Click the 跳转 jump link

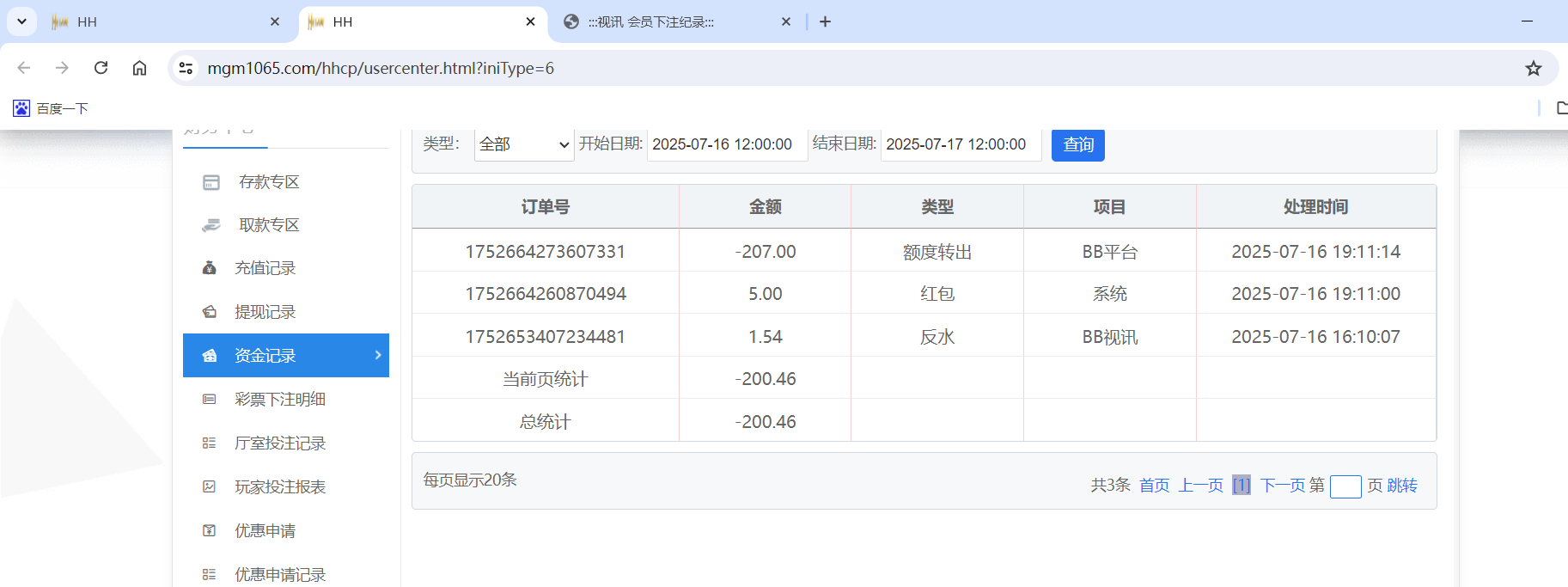pos(1402,486)
